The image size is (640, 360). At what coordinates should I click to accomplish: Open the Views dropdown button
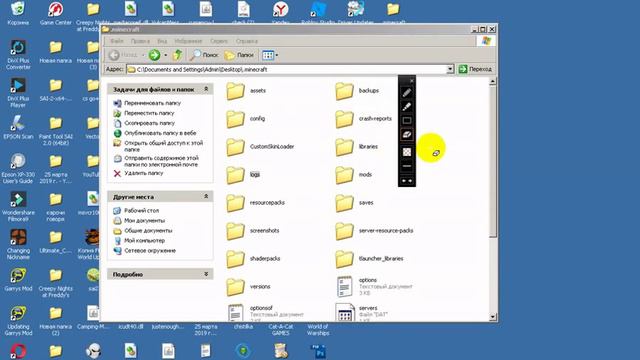point(270,55)
